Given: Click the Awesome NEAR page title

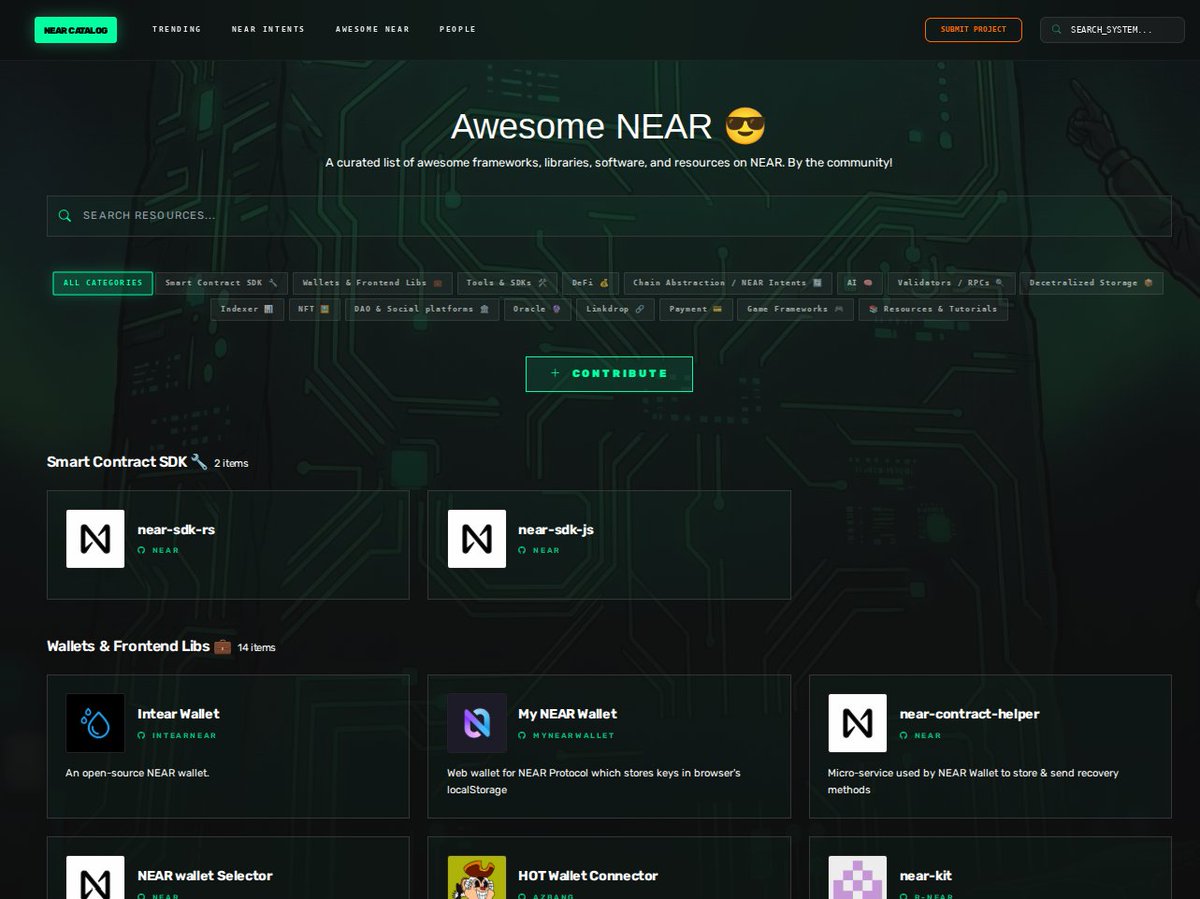Looking at the screenshot, I should pos(608,127).
